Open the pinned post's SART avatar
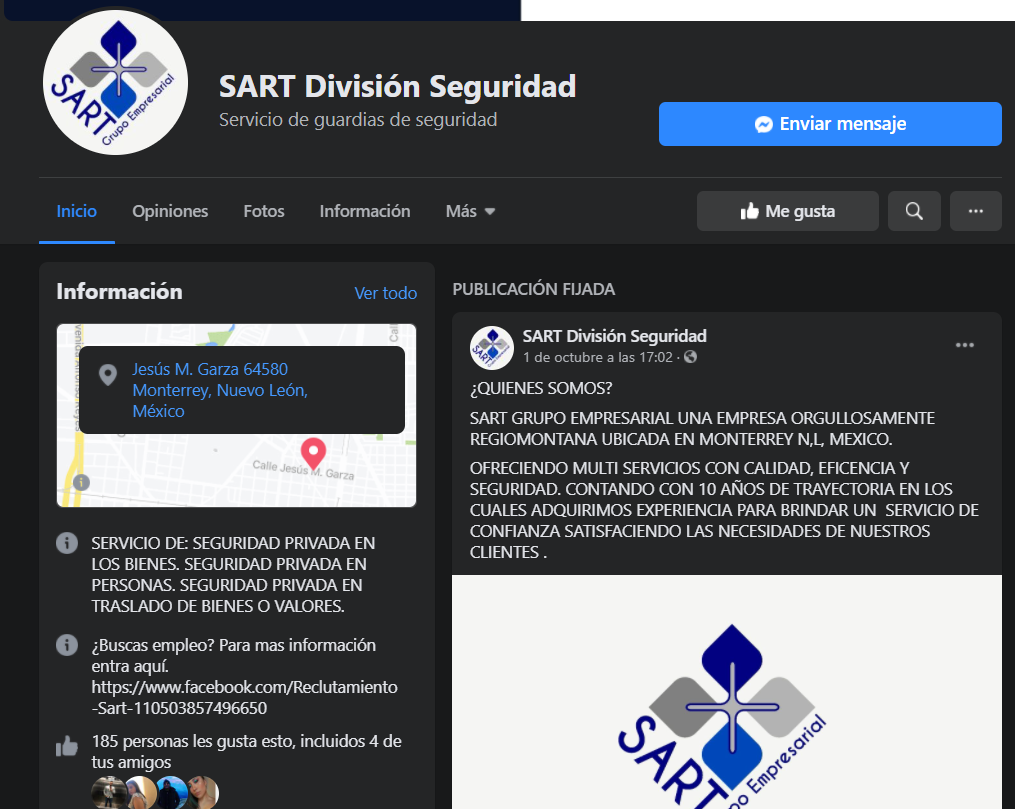The height and width of the screenshot is (809, 1015). coord(491,348)
